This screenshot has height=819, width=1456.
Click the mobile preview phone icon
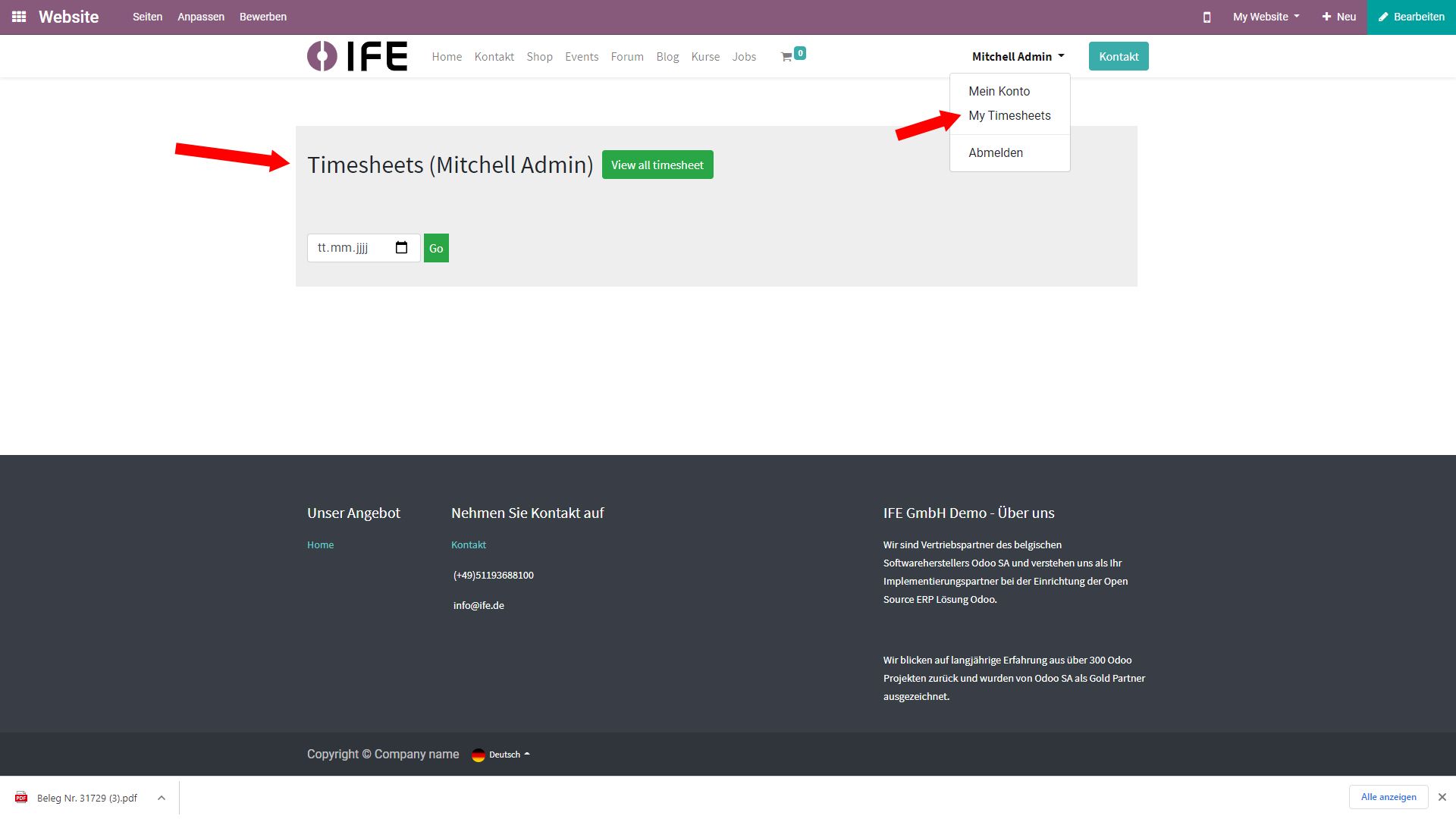click(1207, 17)
